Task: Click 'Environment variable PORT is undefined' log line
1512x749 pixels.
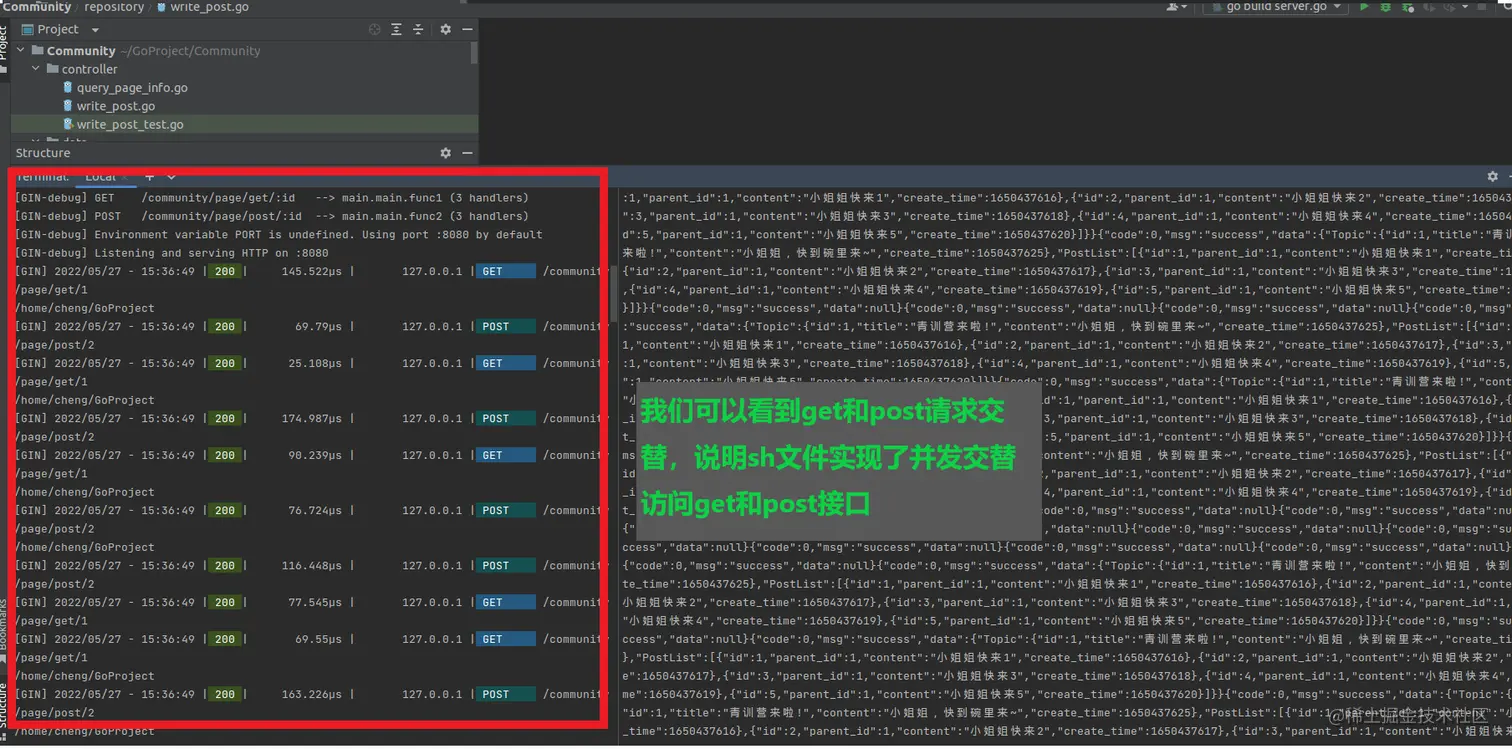Action: point(279,235)
